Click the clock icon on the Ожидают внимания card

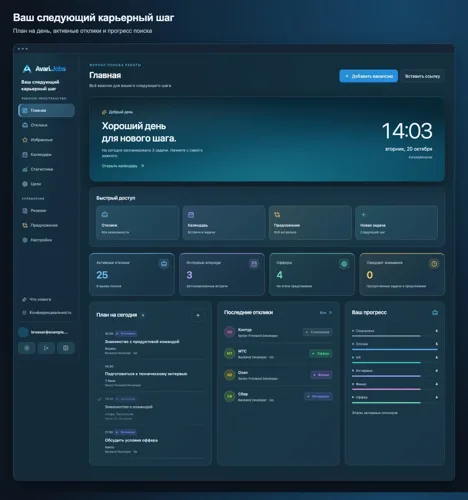[434, 264]
